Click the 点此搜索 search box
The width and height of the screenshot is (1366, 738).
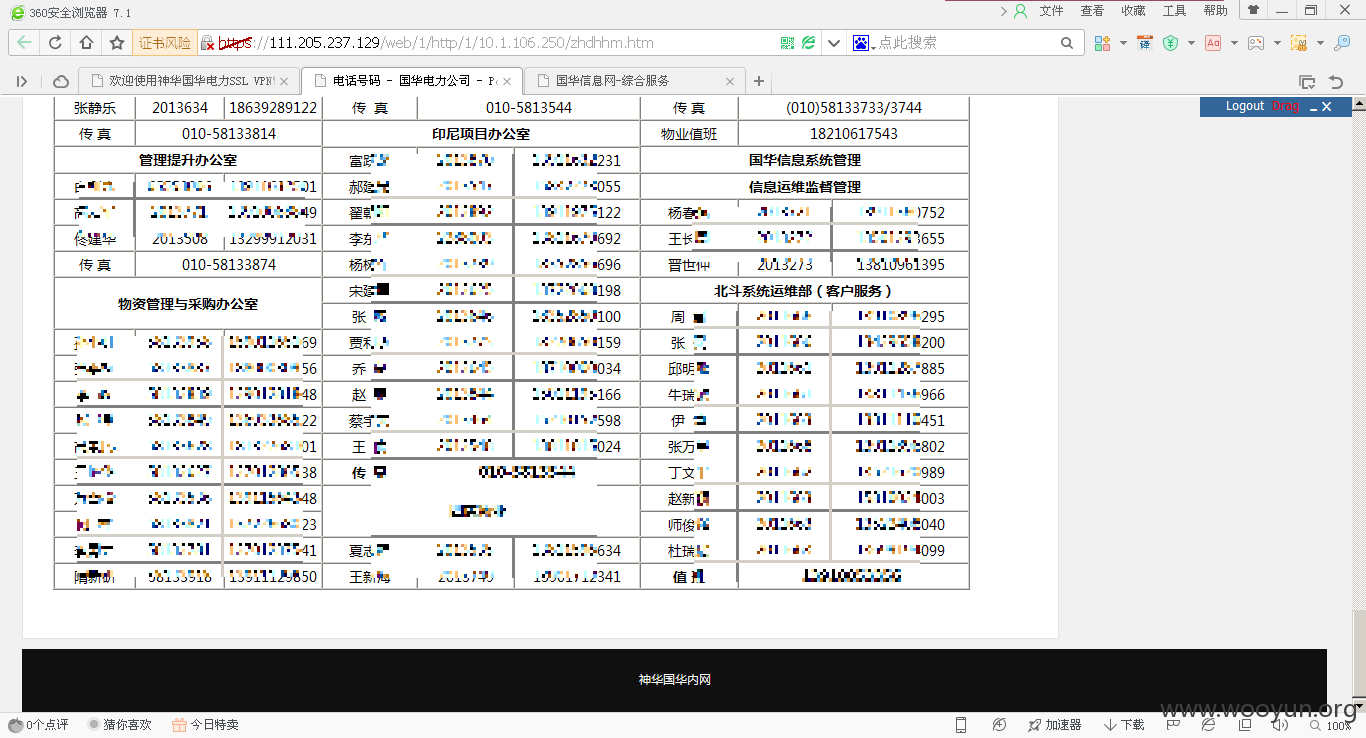click(x=965, y=43)
